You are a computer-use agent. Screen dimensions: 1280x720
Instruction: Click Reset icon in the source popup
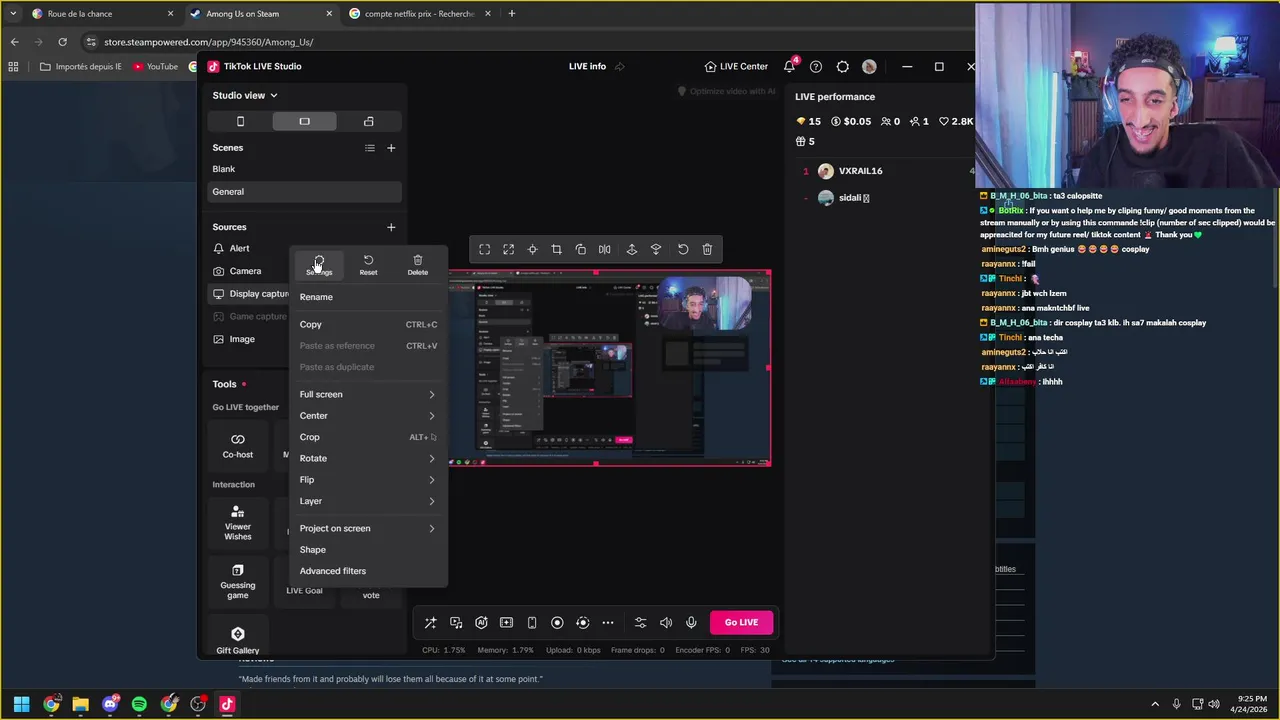pyautogui.click(x=368, y=265)
